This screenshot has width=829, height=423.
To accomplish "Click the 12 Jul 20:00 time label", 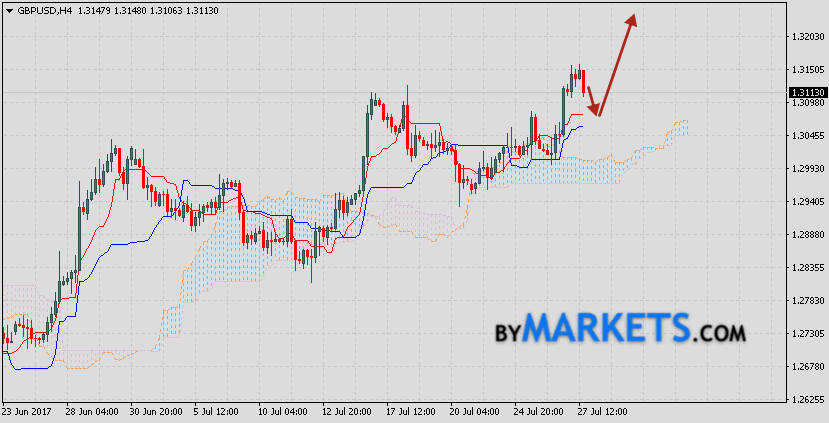I will [x=346, y=411].
